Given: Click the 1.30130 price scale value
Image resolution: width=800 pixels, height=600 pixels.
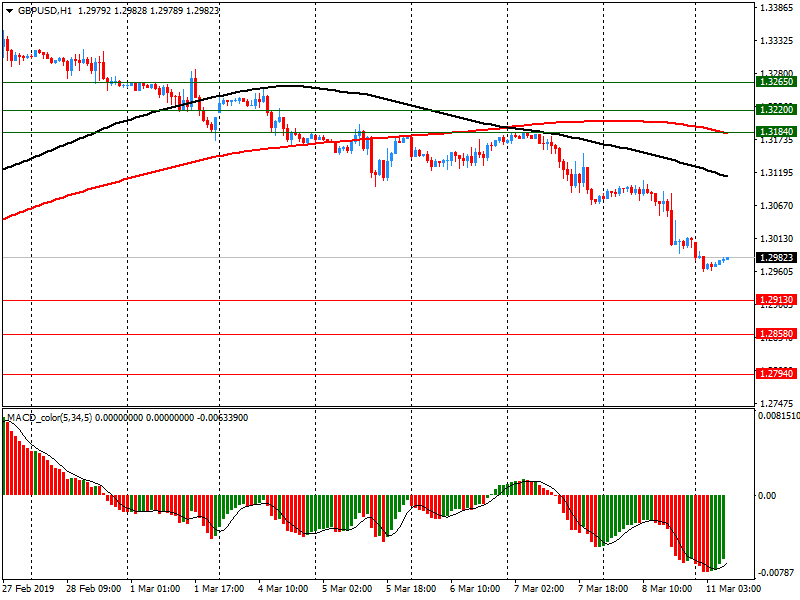Looking at the screenshot, I should point(777,239).
